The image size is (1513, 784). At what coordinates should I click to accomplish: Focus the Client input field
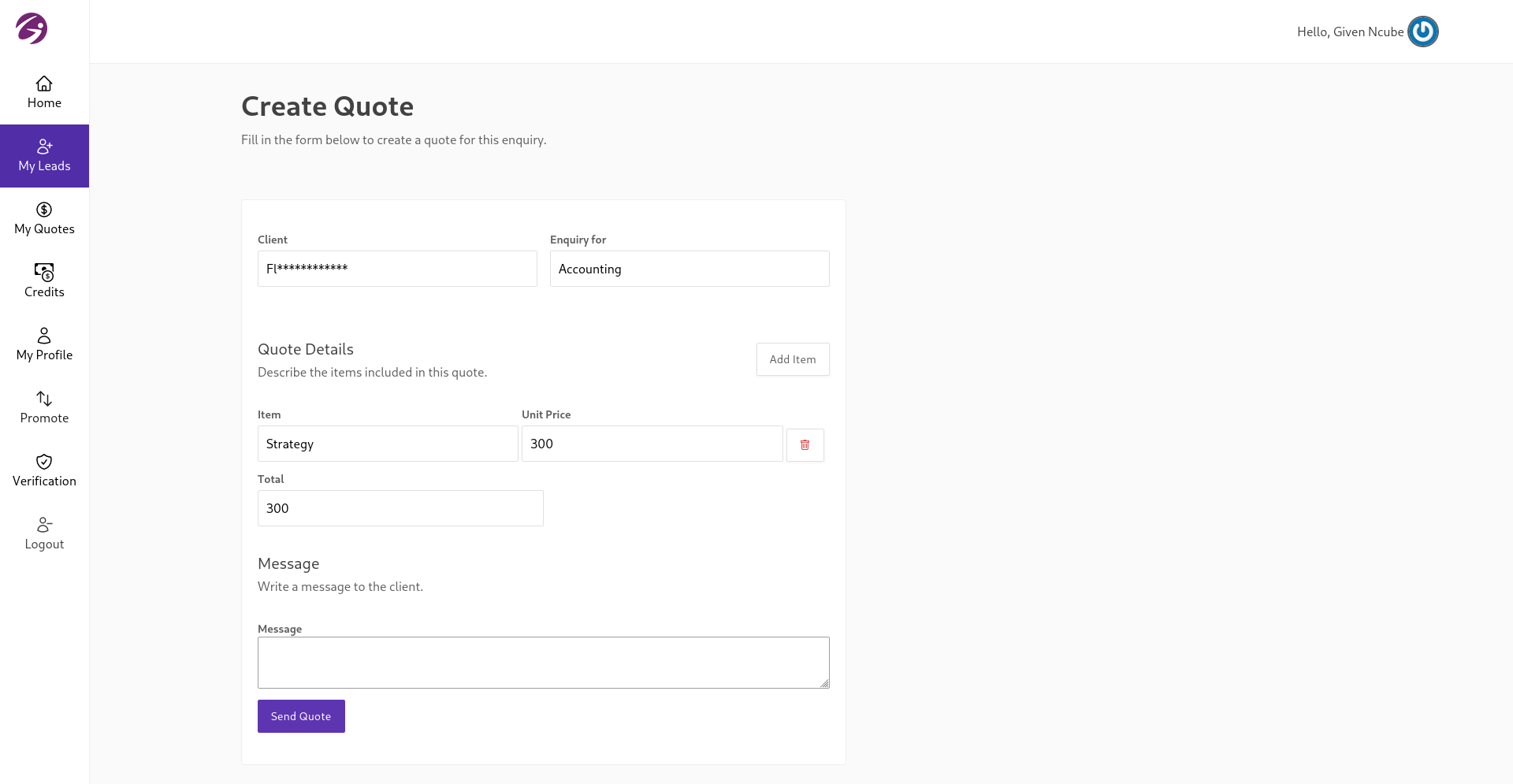397,269
